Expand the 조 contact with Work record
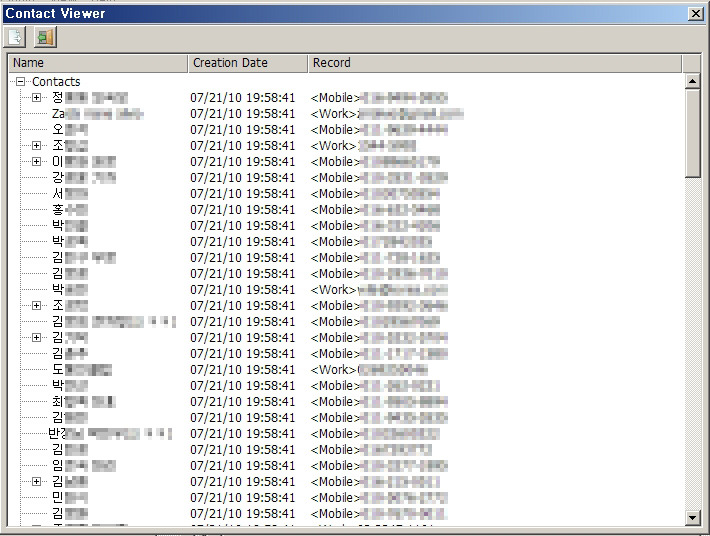This screenshot has width=710, height=536. tap(37, 146)
